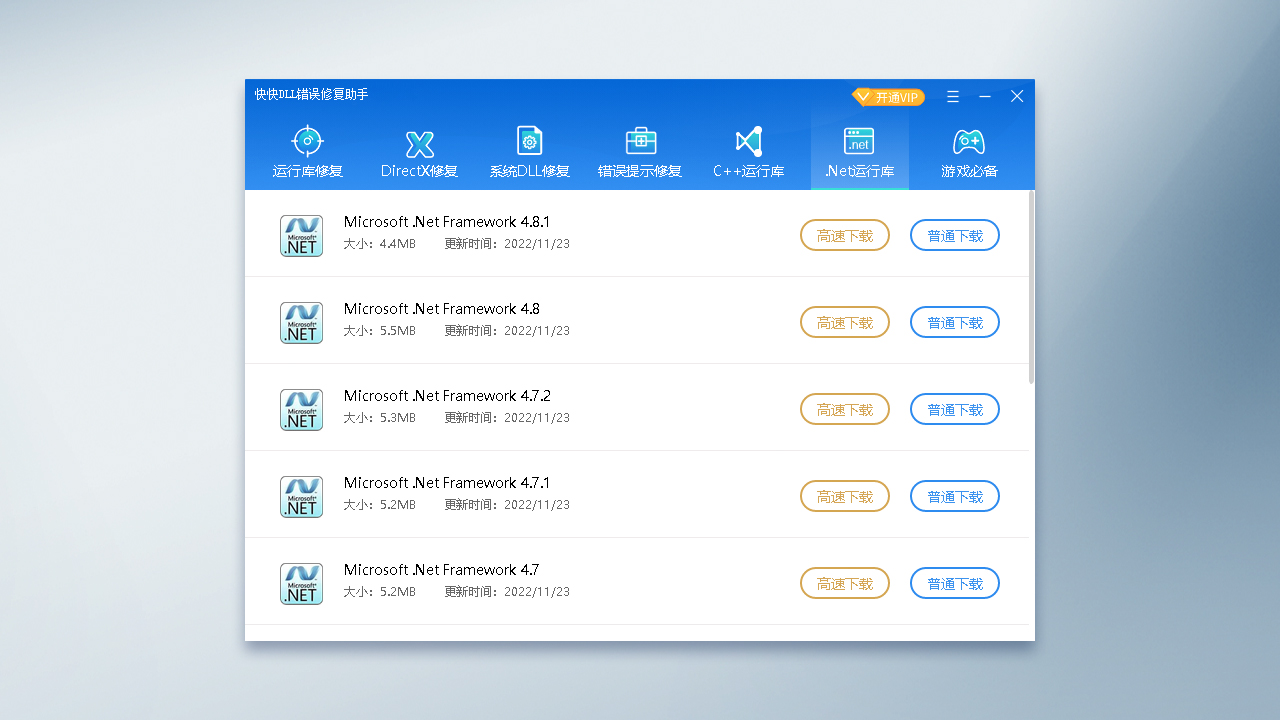Select the .Net运行库 tab

(859, 152)
